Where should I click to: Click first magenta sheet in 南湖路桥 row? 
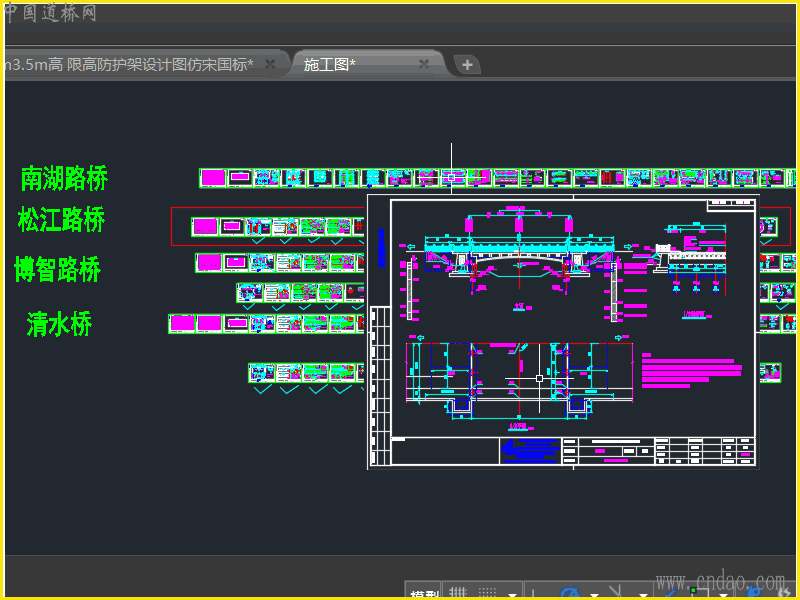coord(212,178)
